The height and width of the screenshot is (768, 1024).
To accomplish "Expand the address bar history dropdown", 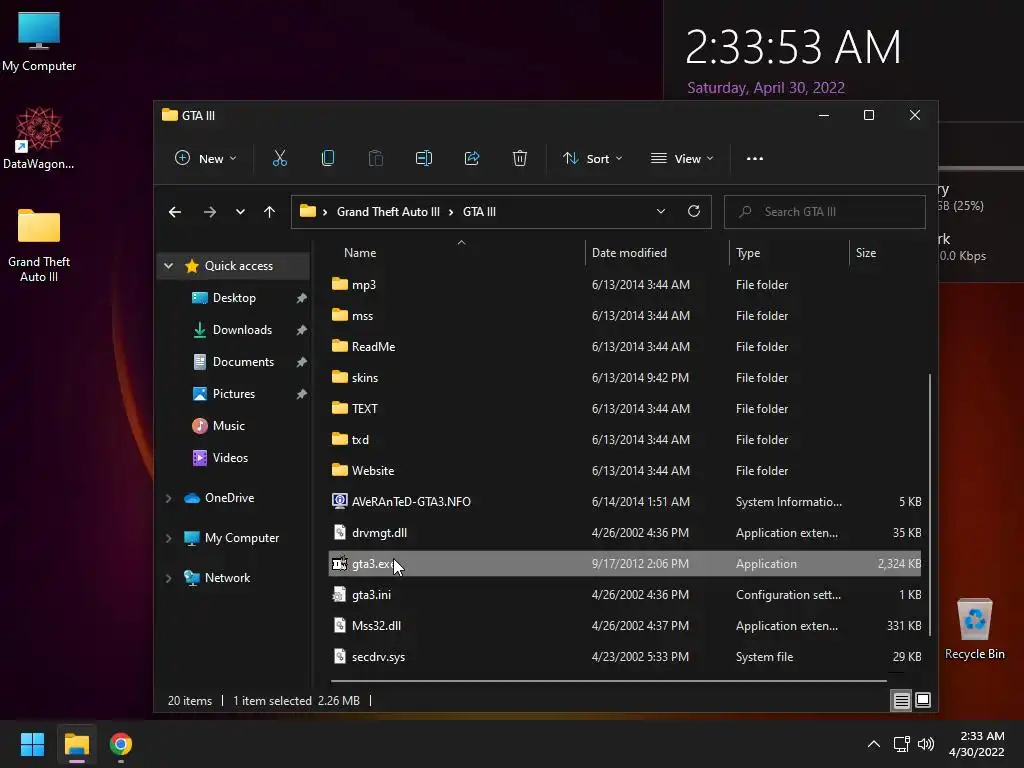I will pyautogui.click(x=661, y=211).
